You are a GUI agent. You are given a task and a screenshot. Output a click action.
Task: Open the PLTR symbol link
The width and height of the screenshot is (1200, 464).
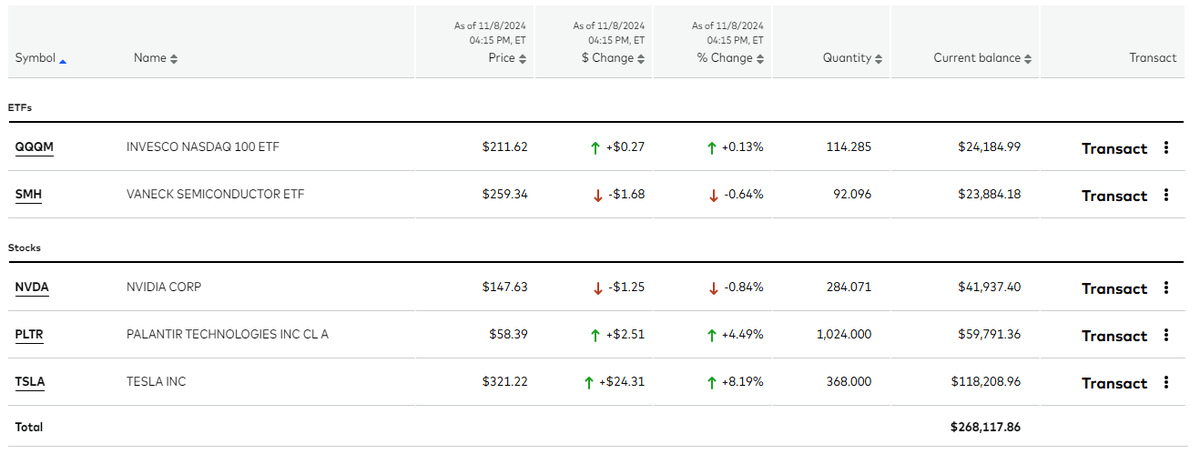coord(29,335)
